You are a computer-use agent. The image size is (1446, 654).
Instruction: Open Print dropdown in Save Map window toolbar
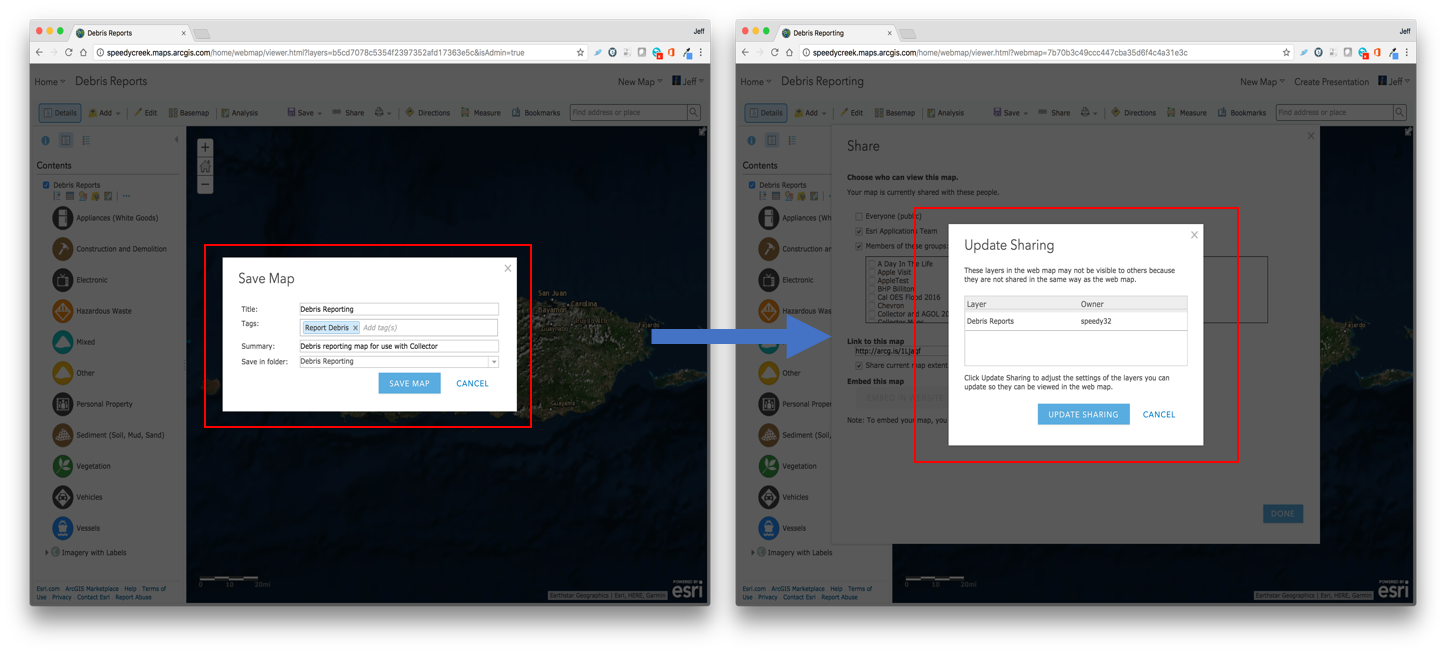[x=384, y=113]
